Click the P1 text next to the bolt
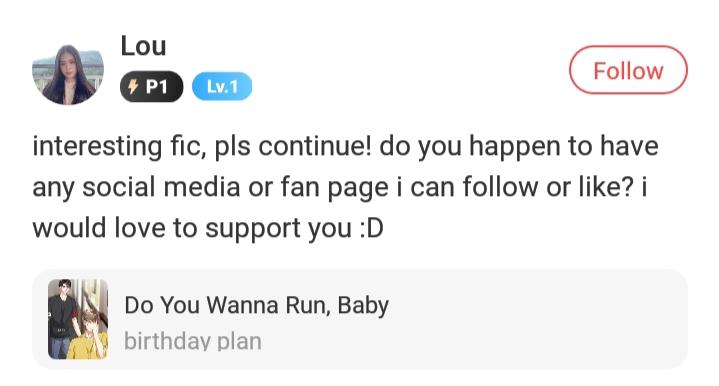Screen dimensions: 719x386 point(156,87)
